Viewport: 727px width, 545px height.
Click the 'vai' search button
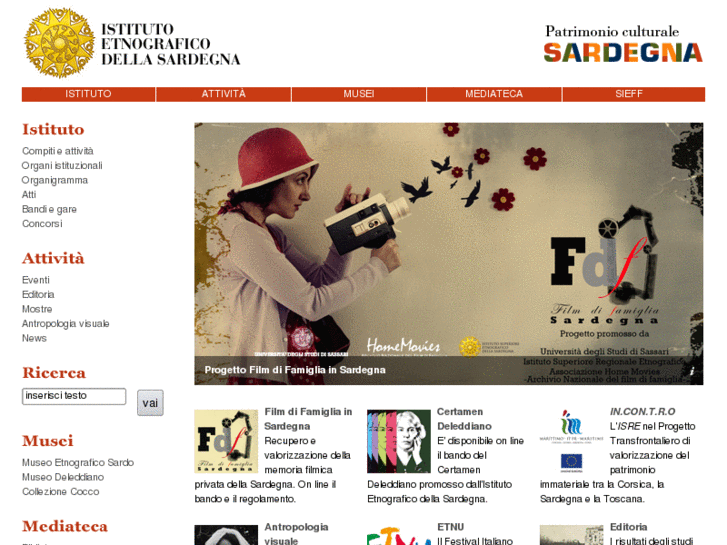150,403
